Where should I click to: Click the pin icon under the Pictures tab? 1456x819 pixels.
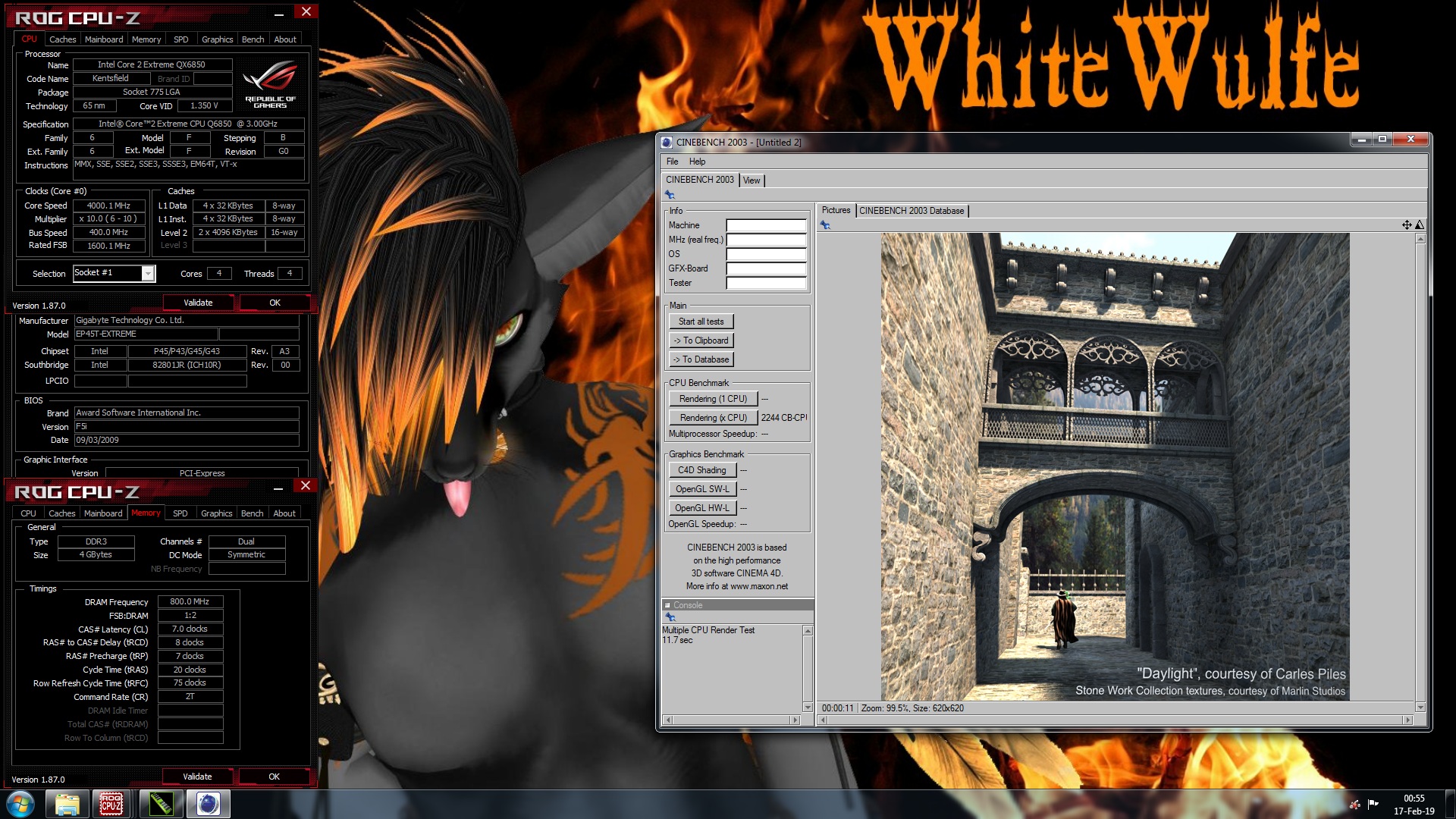click(825, 225)
